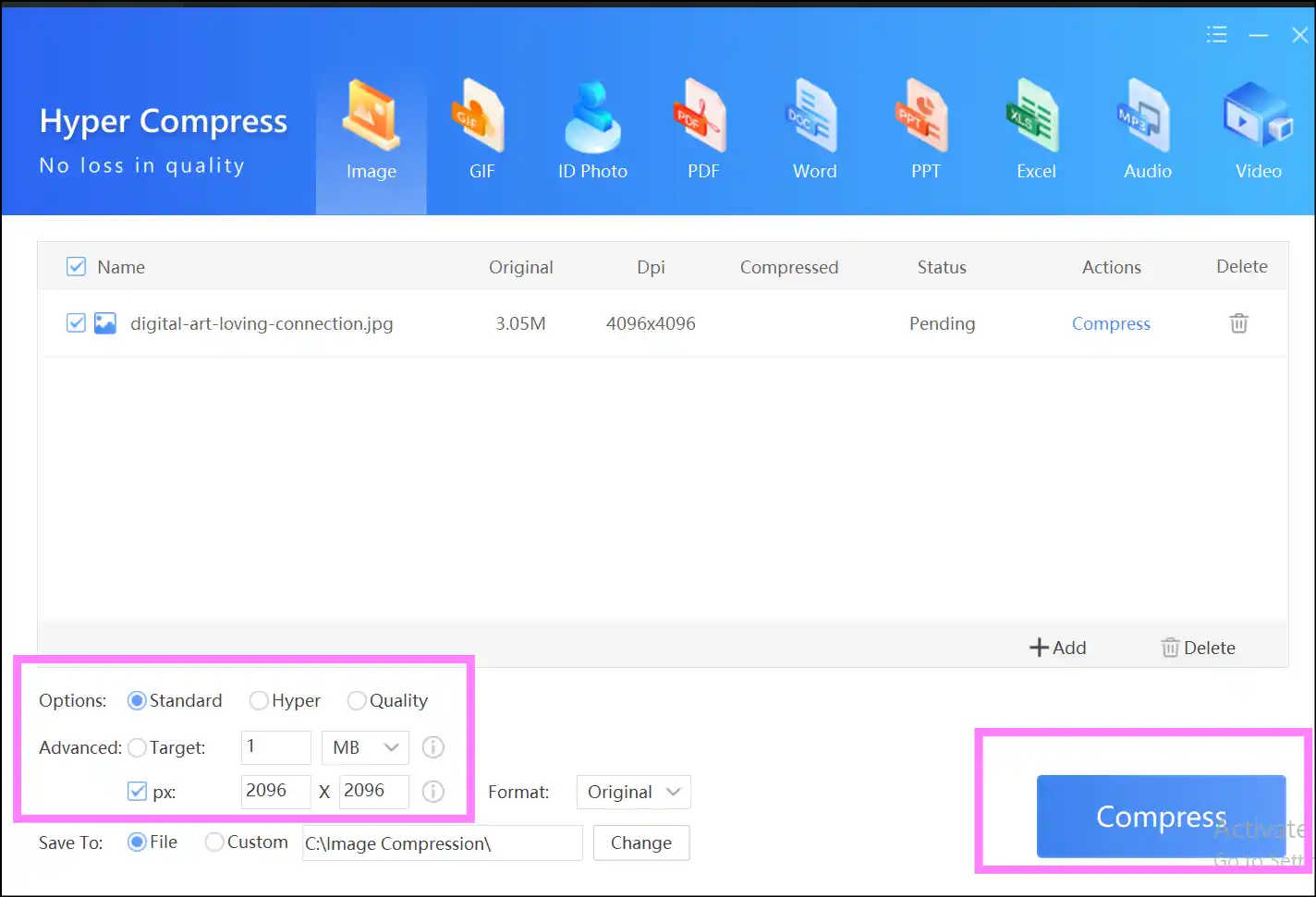1316x897 pixels.
Task: Open the Excel compression tab
Action: tap(1036, 131)
